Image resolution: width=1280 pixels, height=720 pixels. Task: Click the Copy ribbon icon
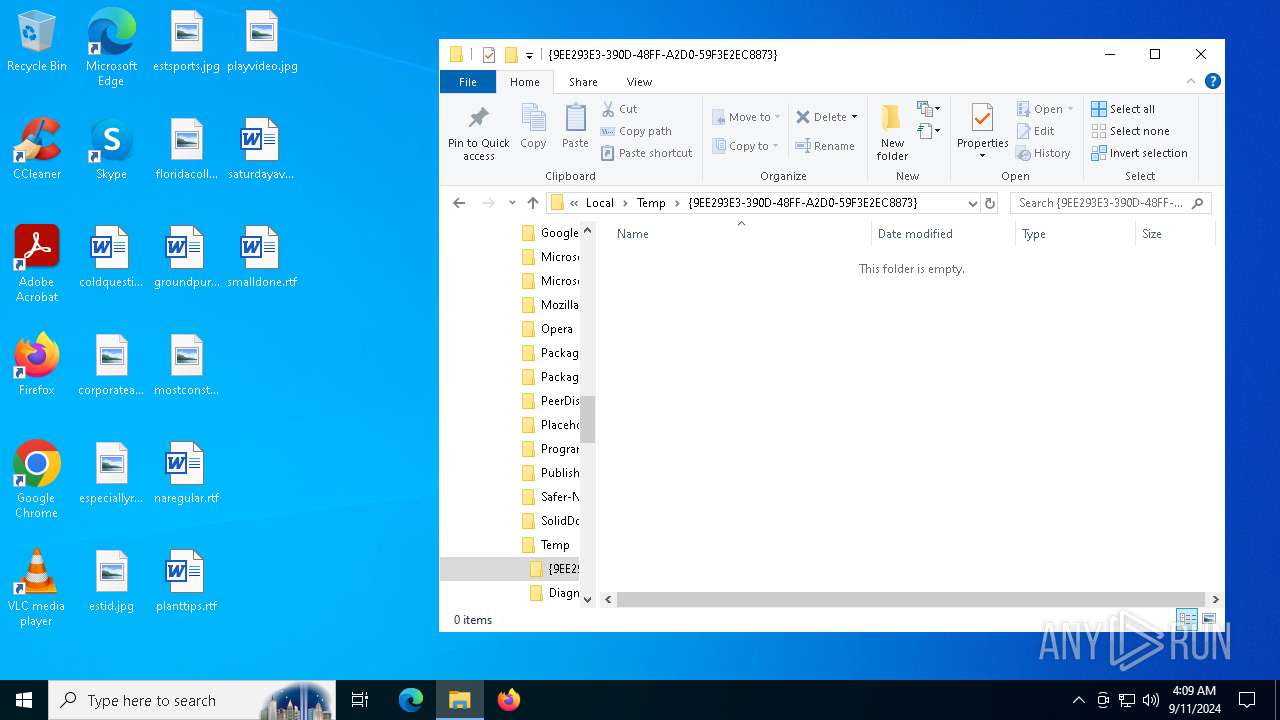coord(533,127)
